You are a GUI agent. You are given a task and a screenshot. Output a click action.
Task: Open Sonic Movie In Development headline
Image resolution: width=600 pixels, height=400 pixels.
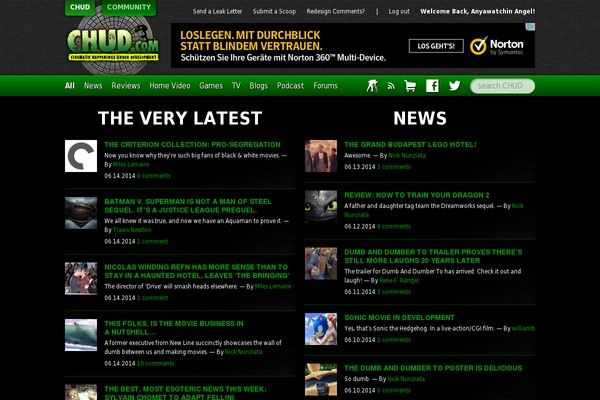pyautogui.click(x=399, y=318)
